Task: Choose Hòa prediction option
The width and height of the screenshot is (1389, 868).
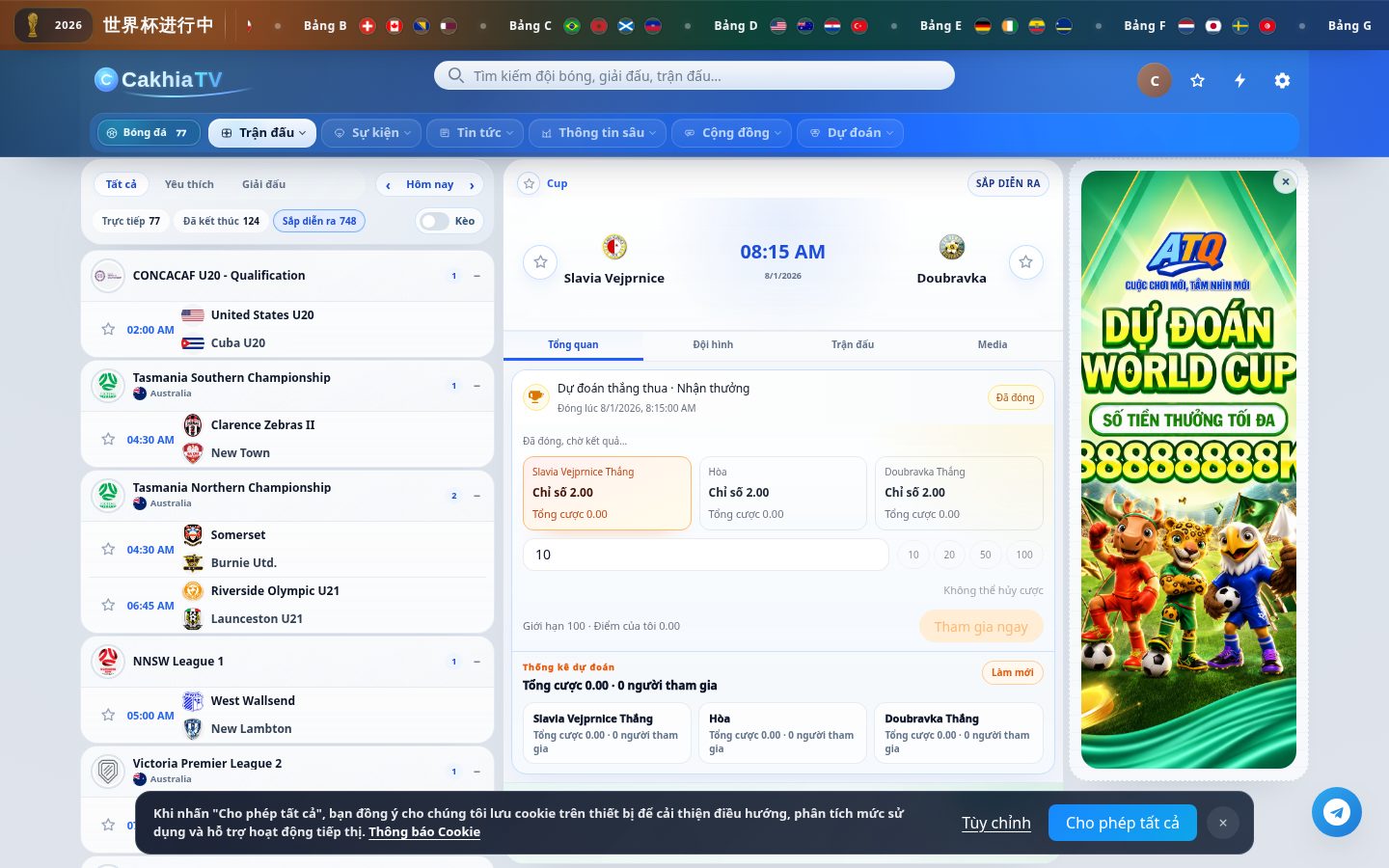Action: coord(783,493)
